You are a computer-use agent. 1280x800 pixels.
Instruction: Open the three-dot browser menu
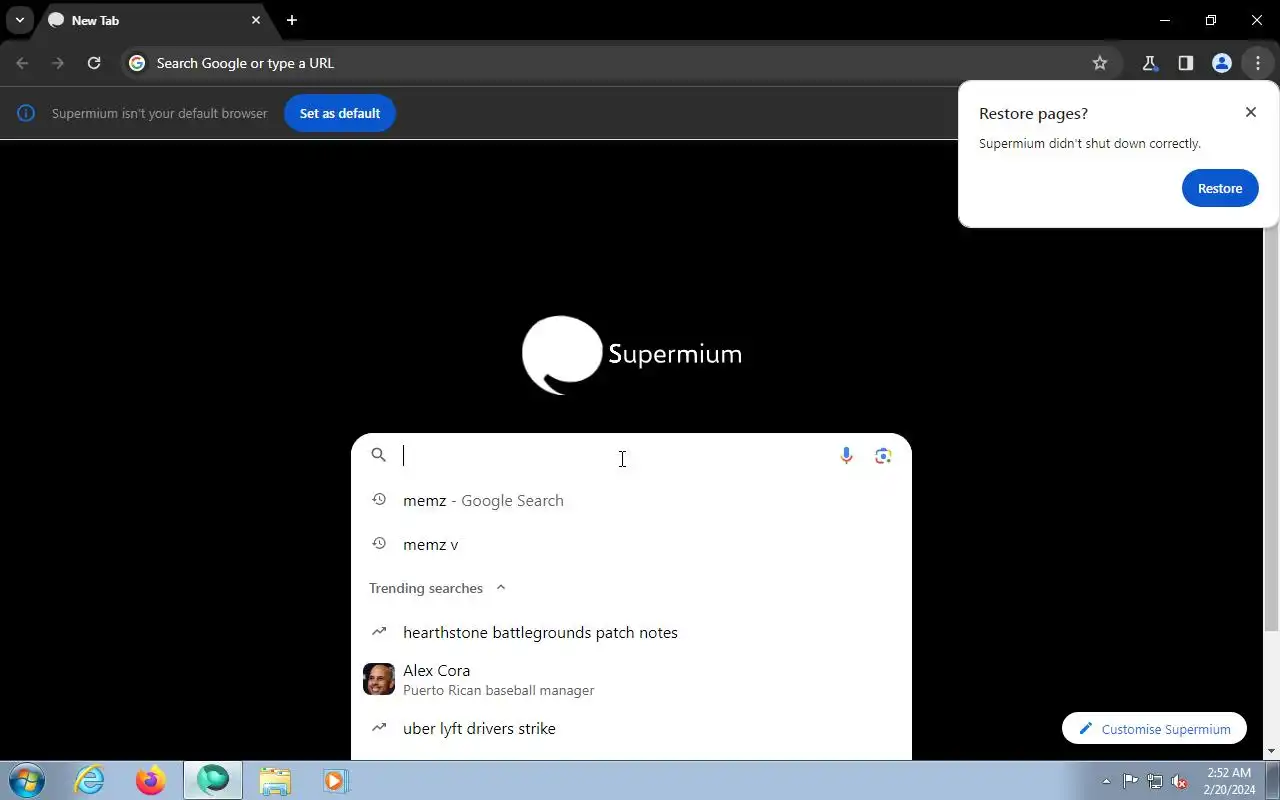(1257, 63)
